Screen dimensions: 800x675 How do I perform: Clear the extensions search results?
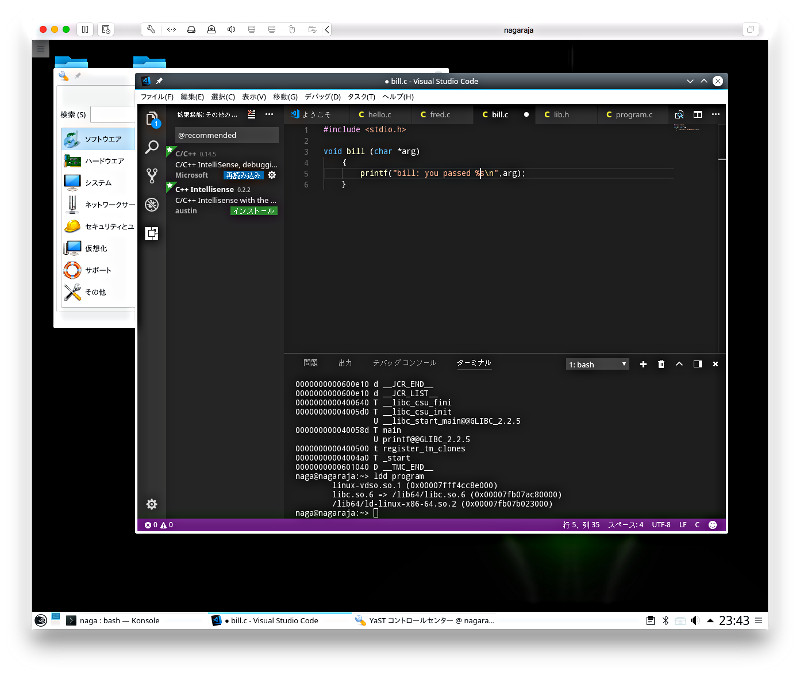click(x=252, y=114)
